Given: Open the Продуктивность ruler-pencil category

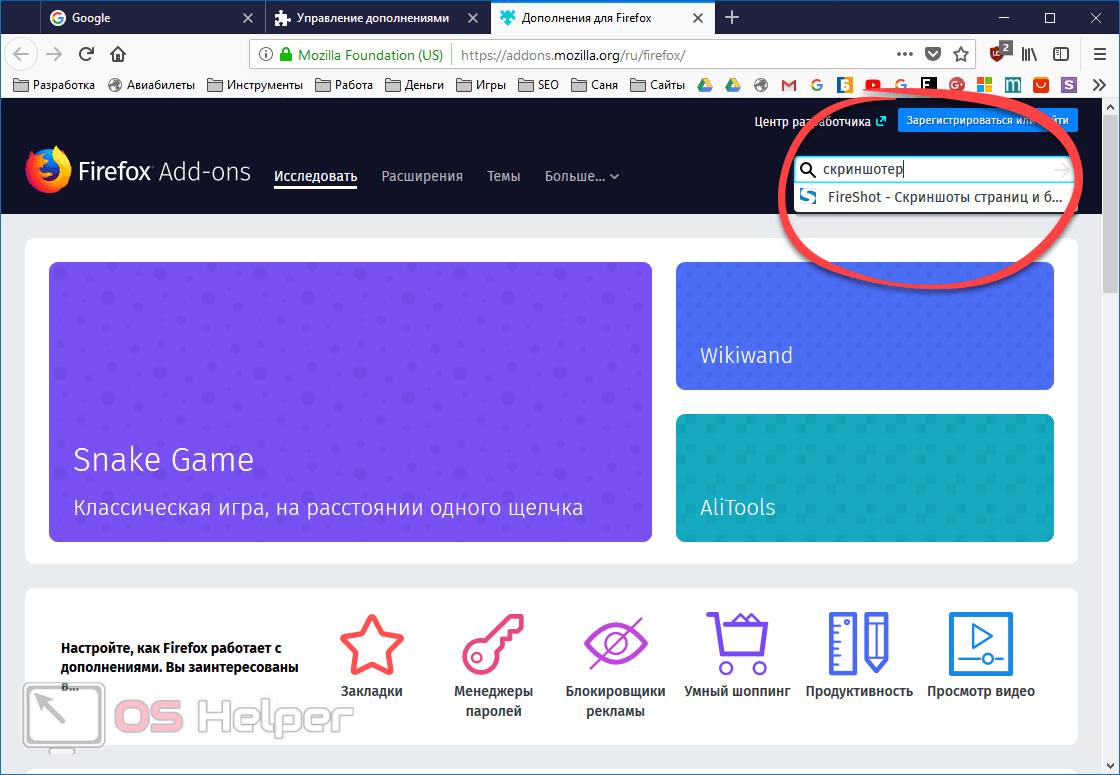Looking at the screenshot, I should coord(859,656).
